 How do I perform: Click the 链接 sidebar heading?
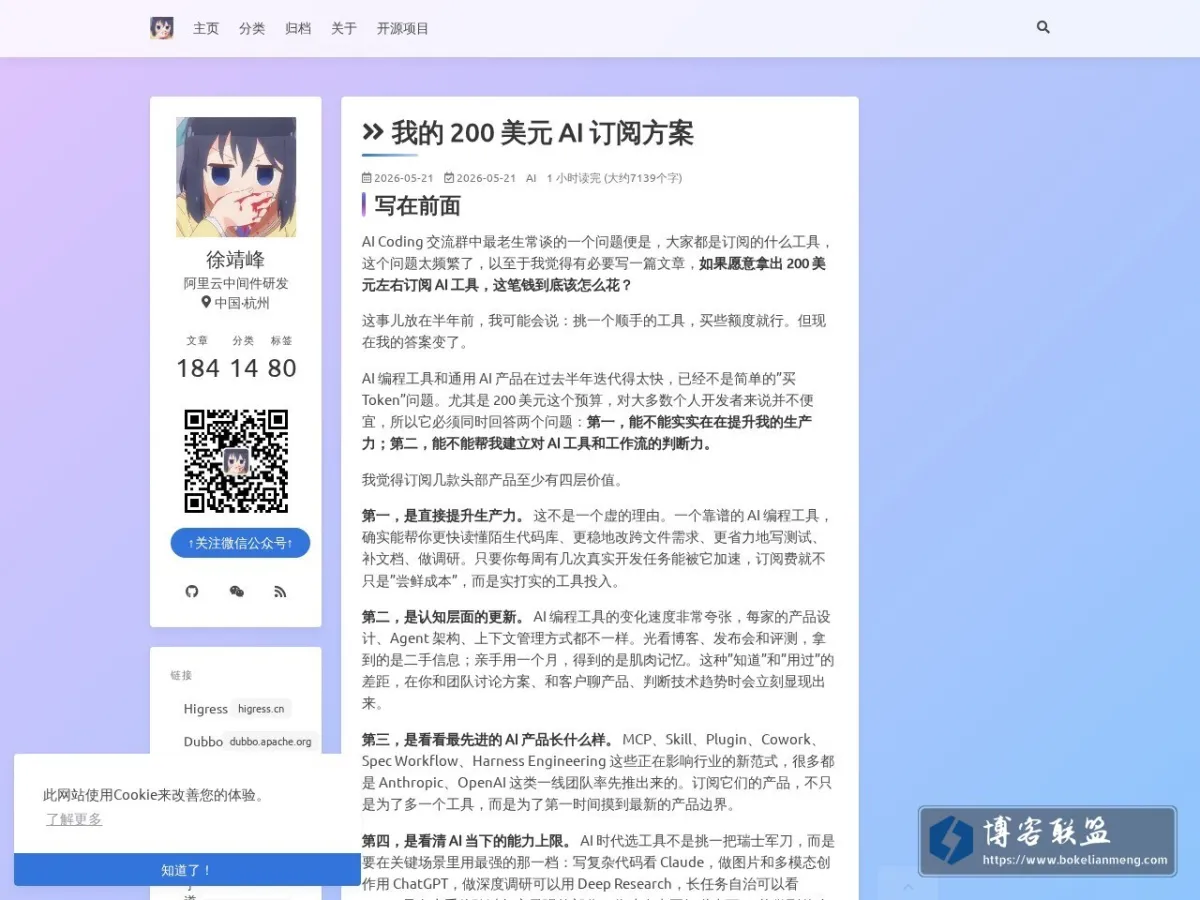181,675
